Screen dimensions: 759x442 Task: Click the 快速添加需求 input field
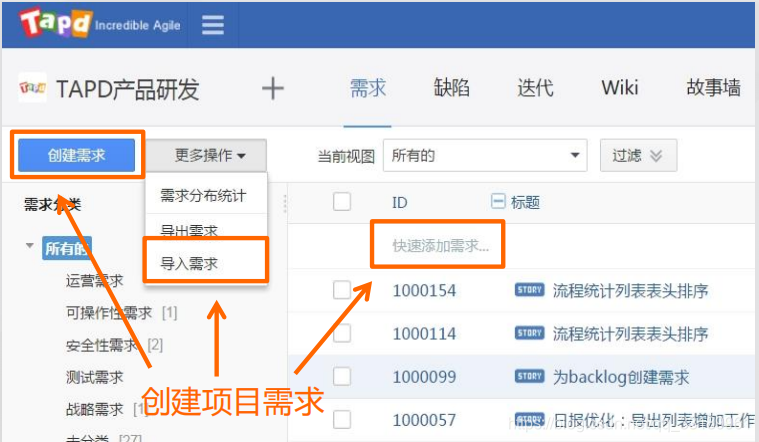click(438, 245)
